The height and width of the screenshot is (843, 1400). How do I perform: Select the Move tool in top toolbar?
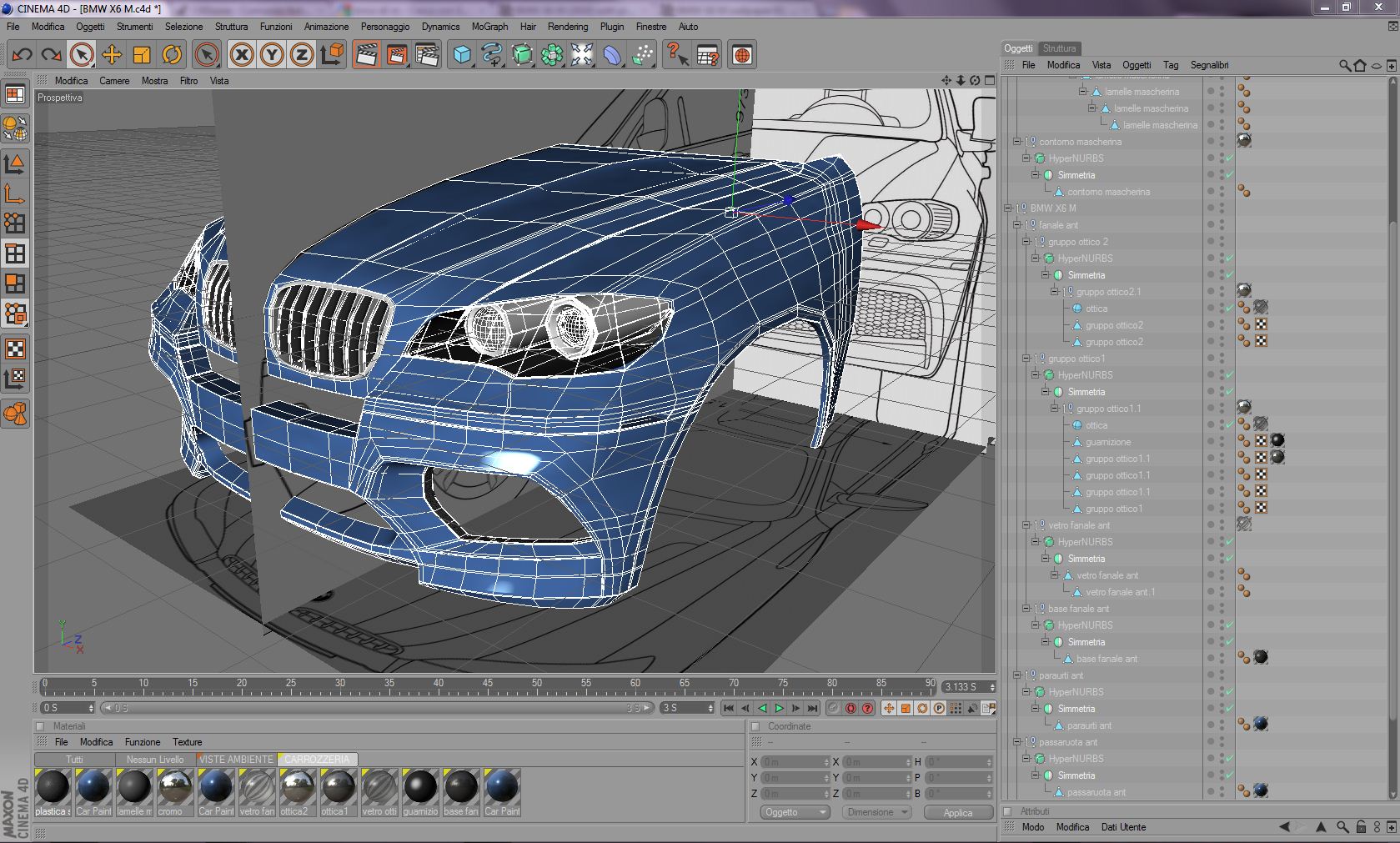111,55
